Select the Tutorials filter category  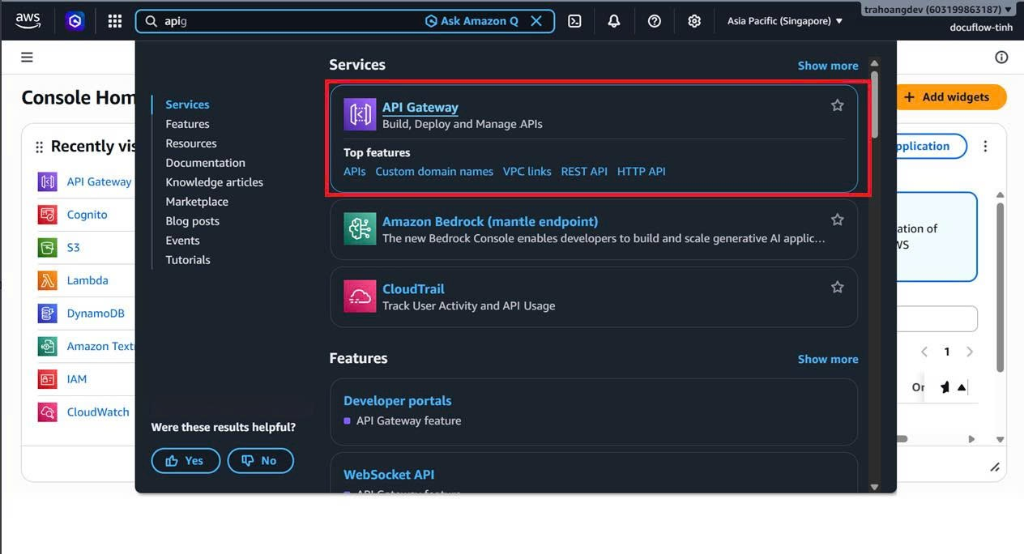pyautogui.click(x=187, y=260)
